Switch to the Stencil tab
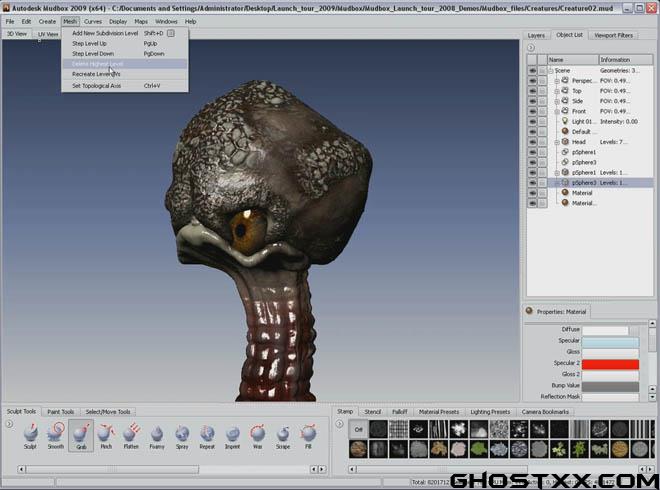The height and width of the screenshot is (490, 660). click(373, 412)
